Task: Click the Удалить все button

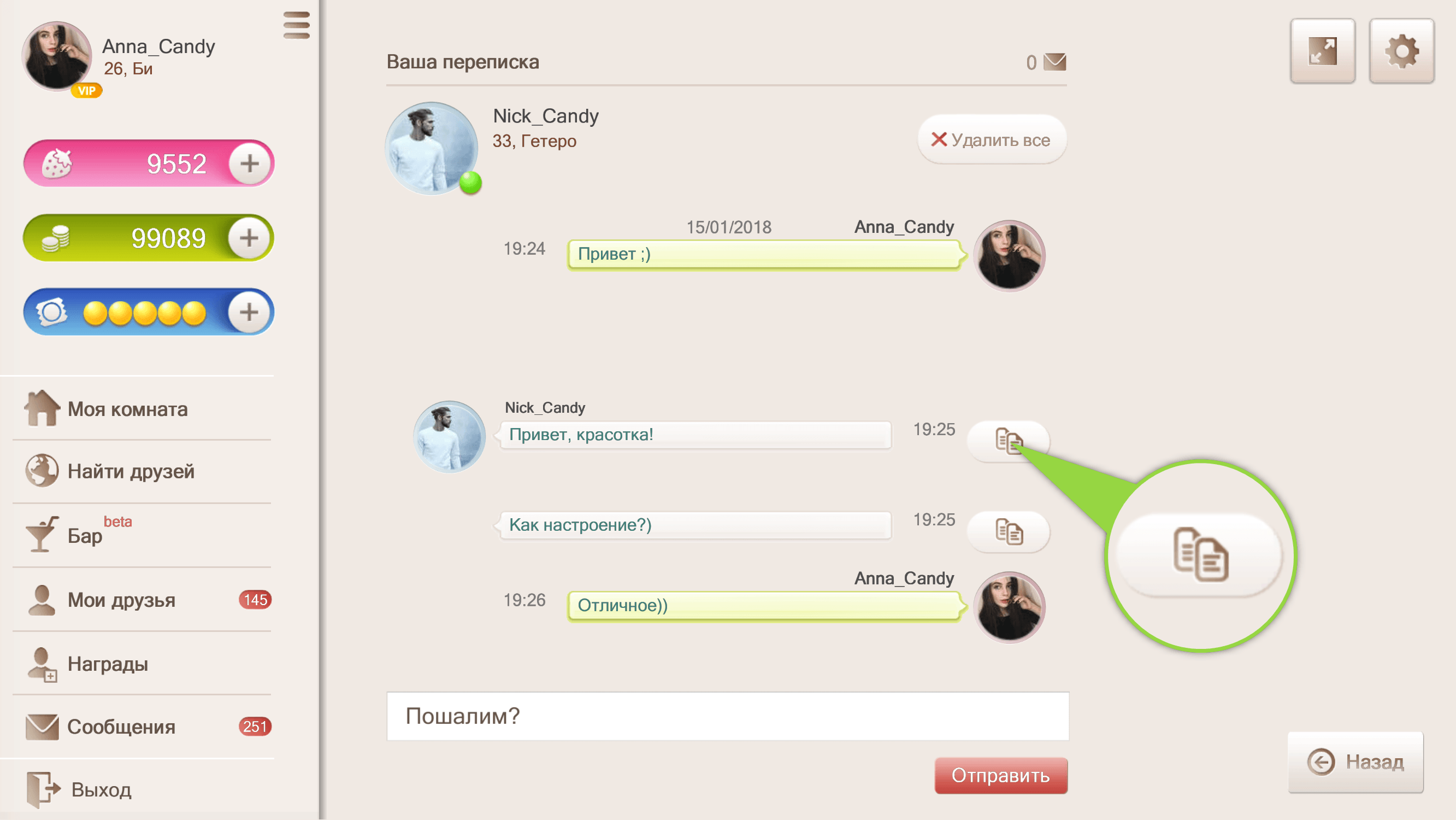Action: [x=992, y=140]
